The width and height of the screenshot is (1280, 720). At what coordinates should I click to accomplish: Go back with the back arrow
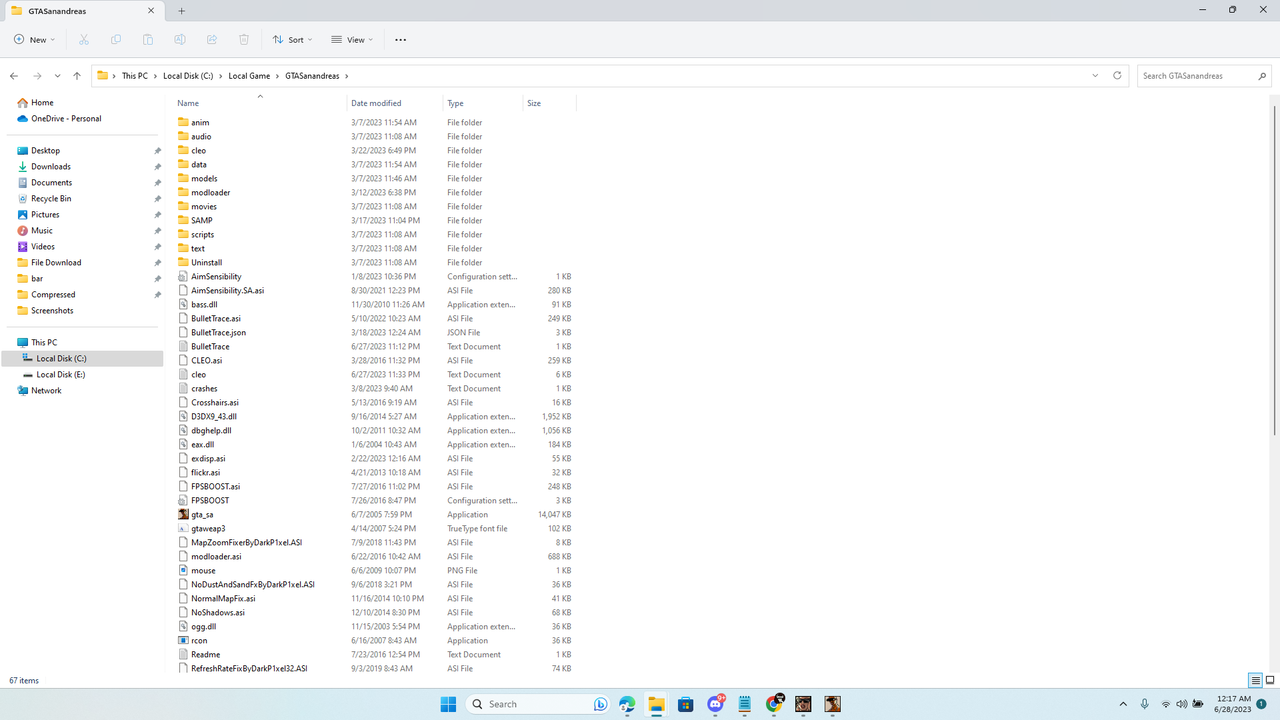pyautogui.click(x=14, y=76)
